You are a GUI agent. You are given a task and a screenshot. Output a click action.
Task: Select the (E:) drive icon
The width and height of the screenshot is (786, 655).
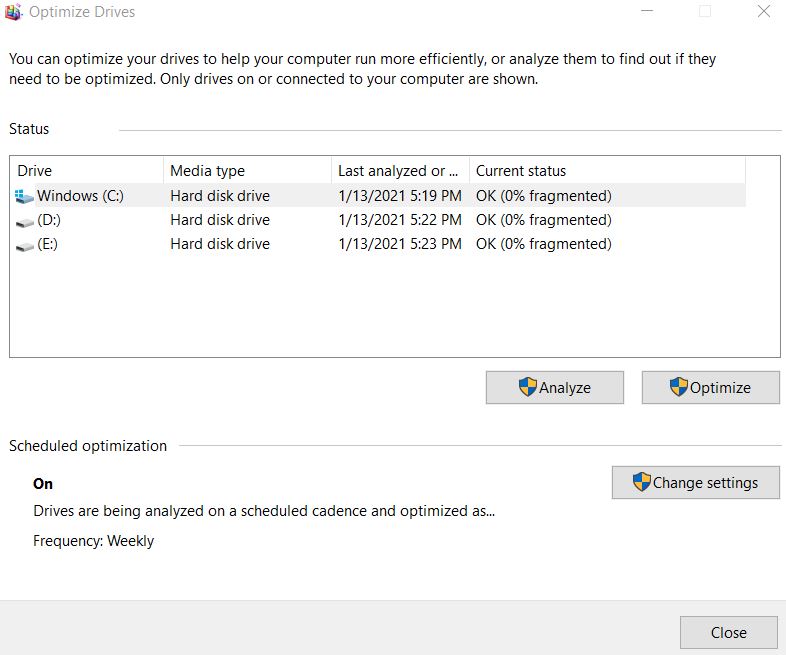(25, 246)
